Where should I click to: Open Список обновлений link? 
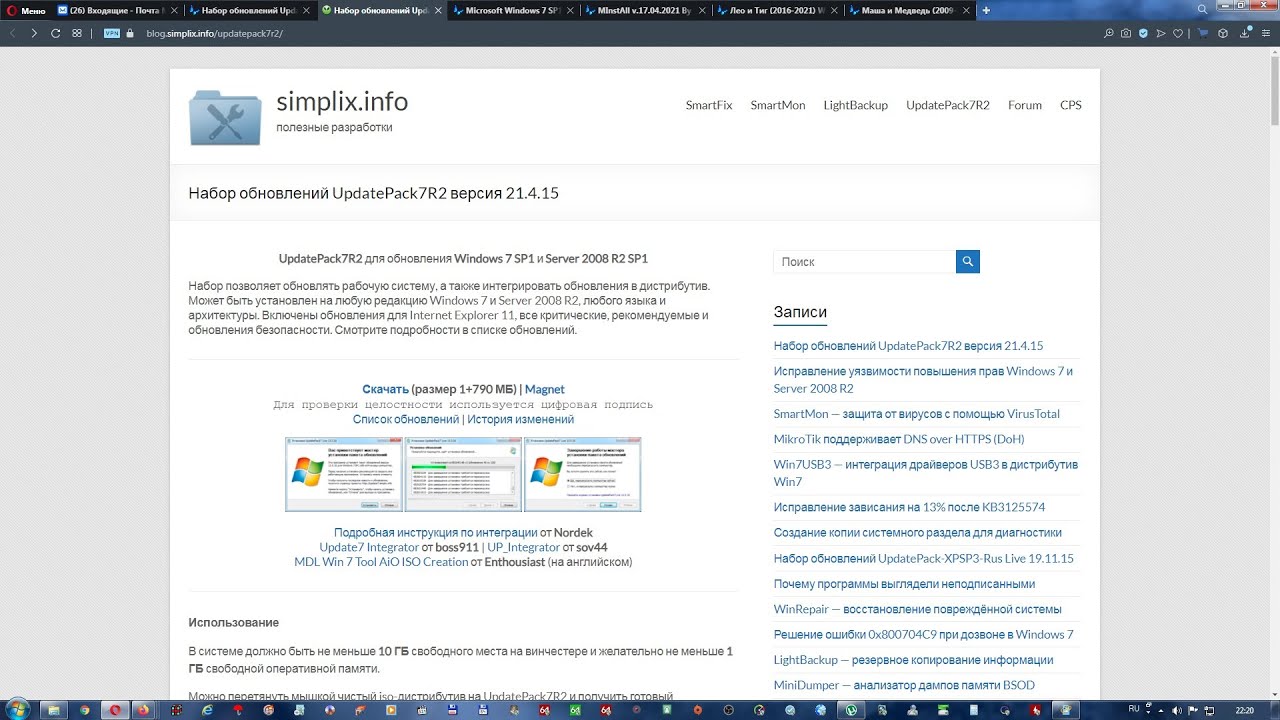click(406, 419)
